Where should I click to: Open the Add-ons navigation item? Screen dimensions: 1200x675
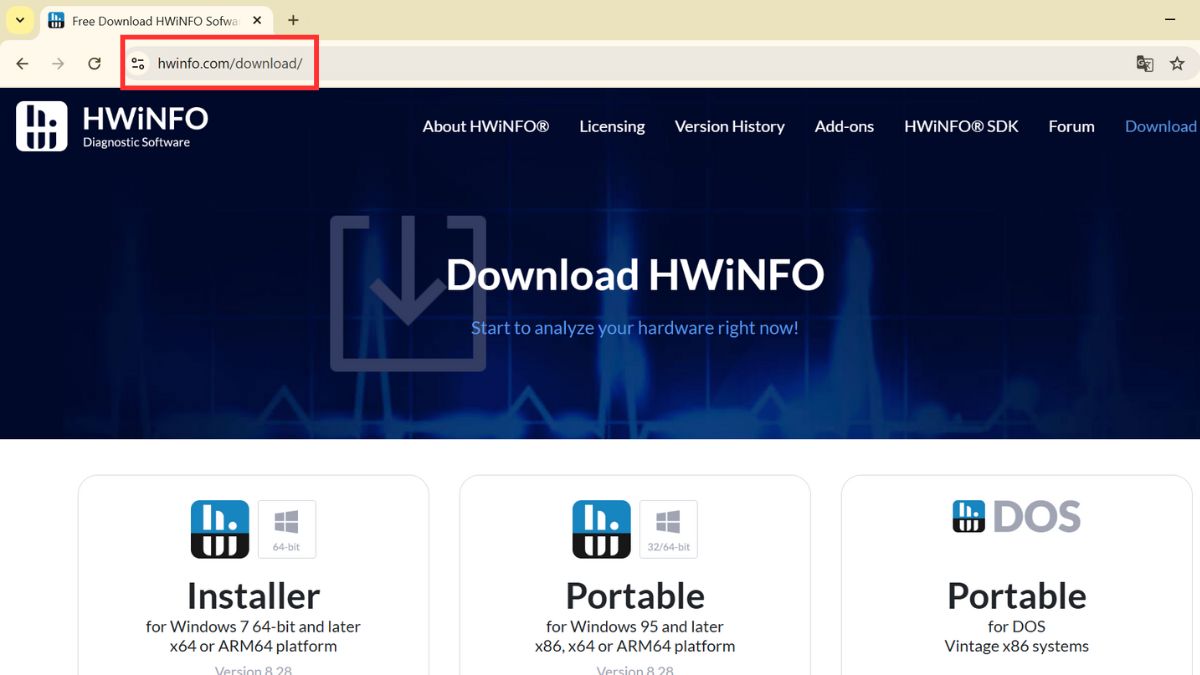pos(844,126)
